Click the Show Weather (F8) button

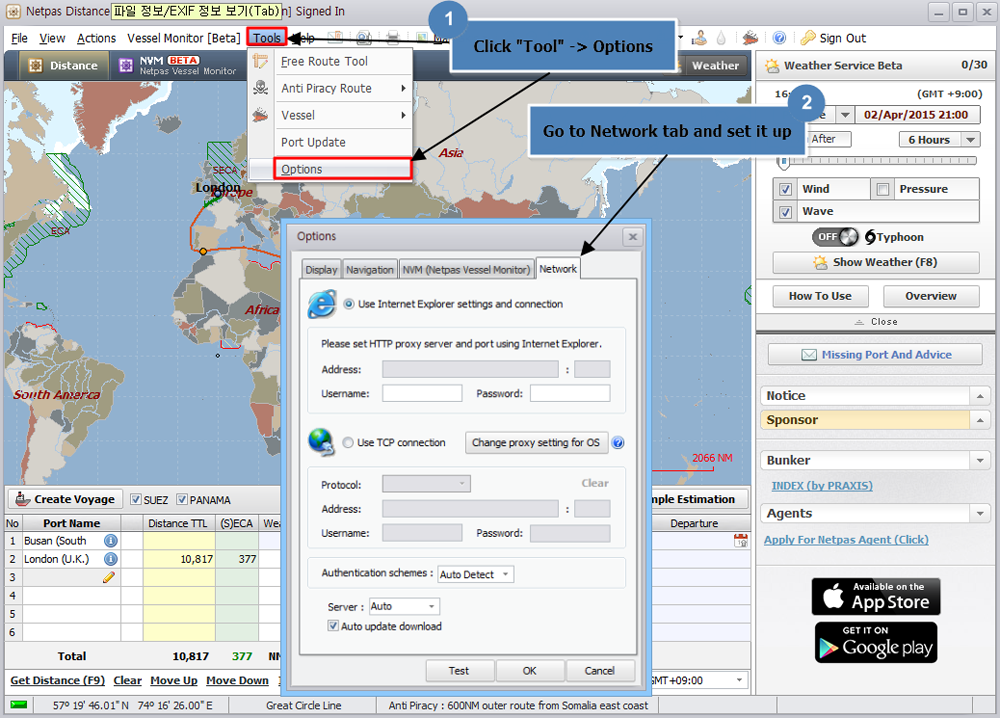876,262
